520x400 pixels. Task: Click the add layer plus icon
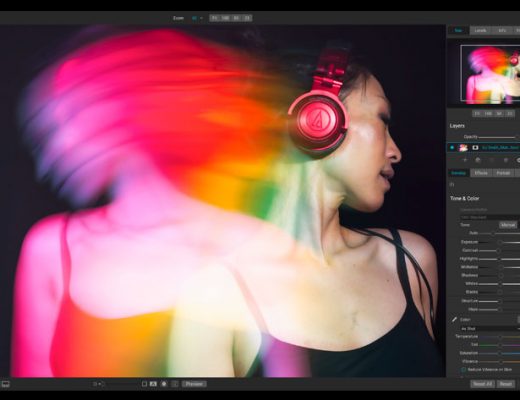pos(465,160)
